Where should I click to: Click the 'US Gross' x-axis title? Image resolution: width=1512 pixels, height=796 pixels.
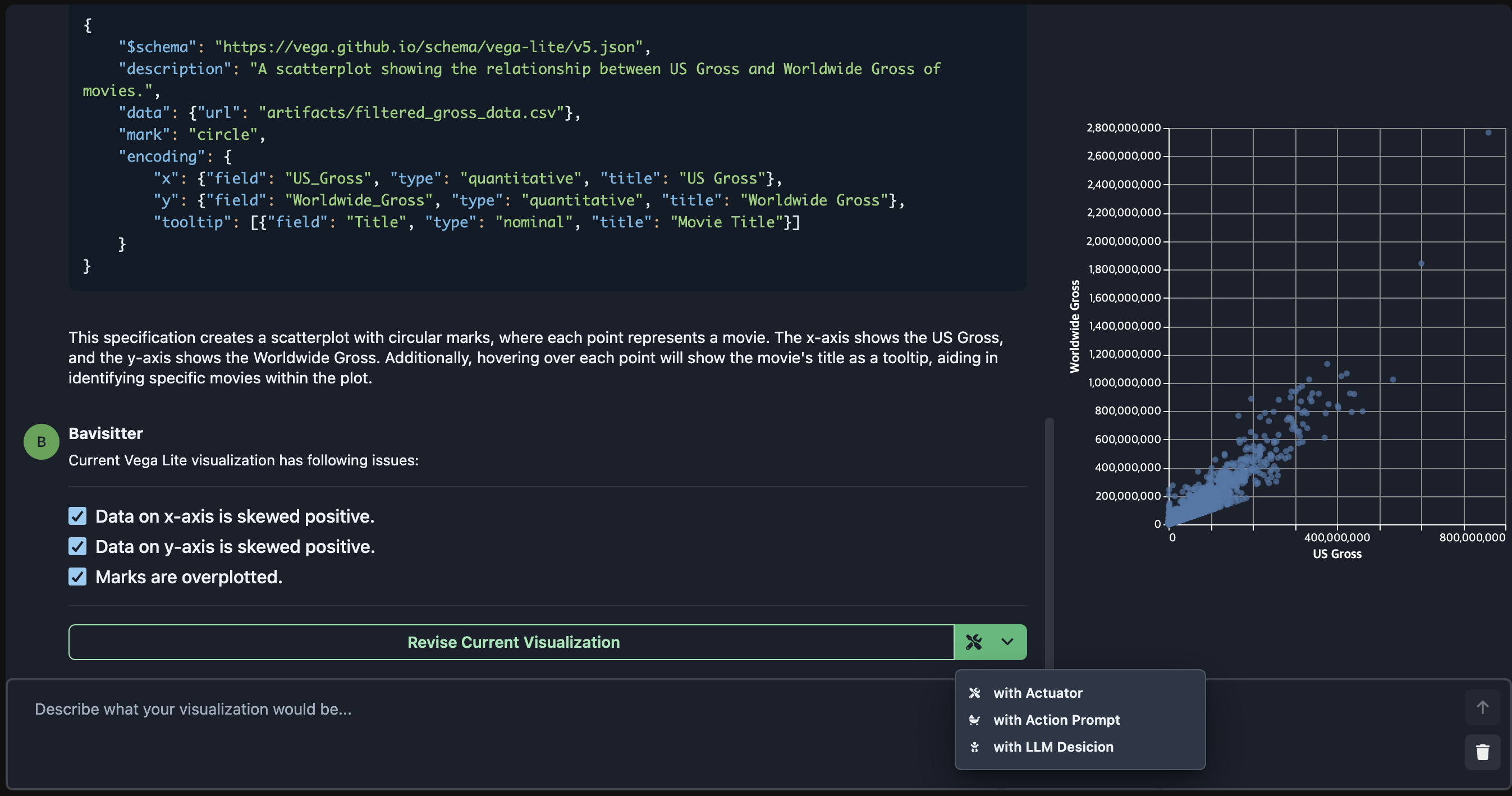point(1336,554)
